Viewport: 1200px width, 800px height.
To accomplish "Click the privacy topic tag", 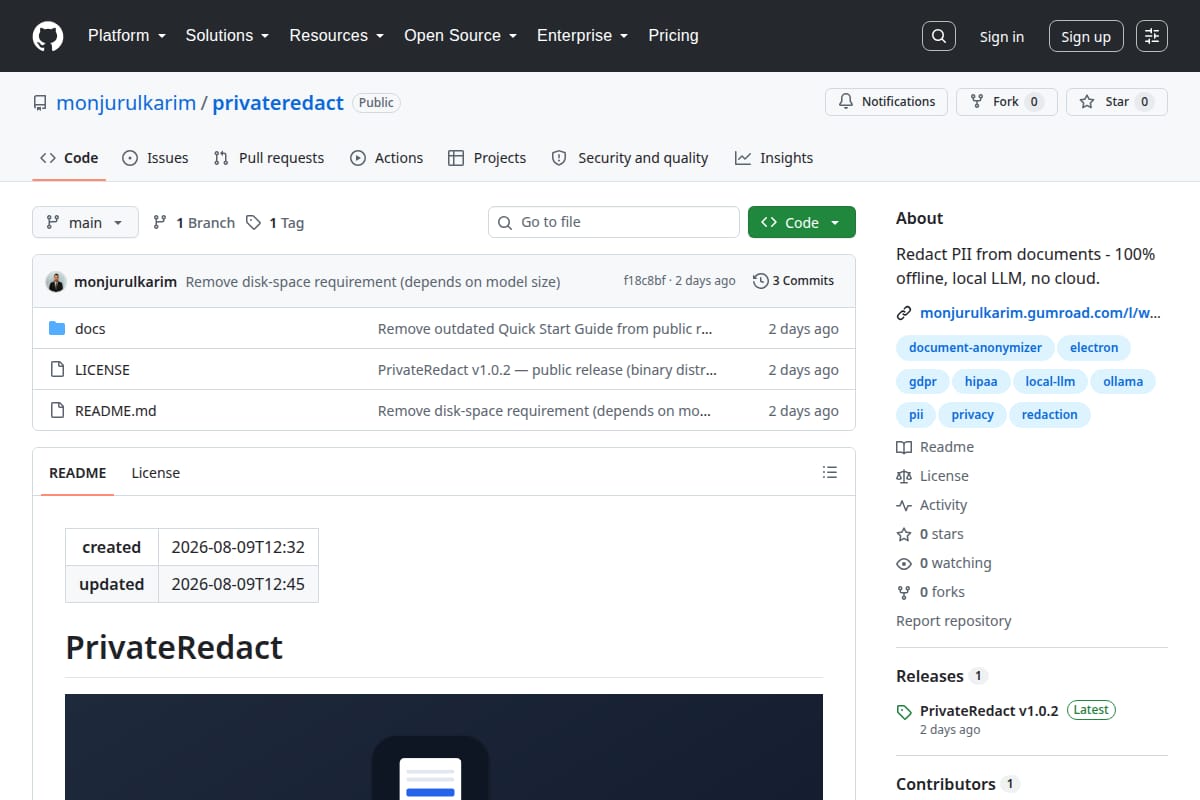I will coord(973,414).
